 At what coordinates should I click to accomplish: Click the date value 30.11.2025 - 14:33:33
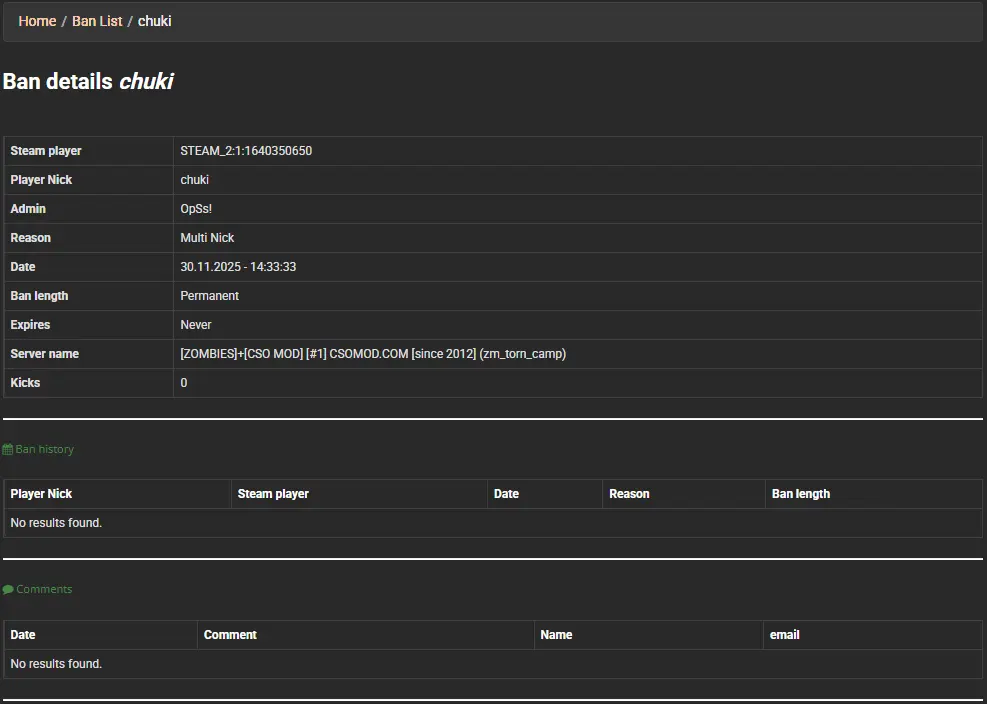pyautogui.click(x=238, y=266)
